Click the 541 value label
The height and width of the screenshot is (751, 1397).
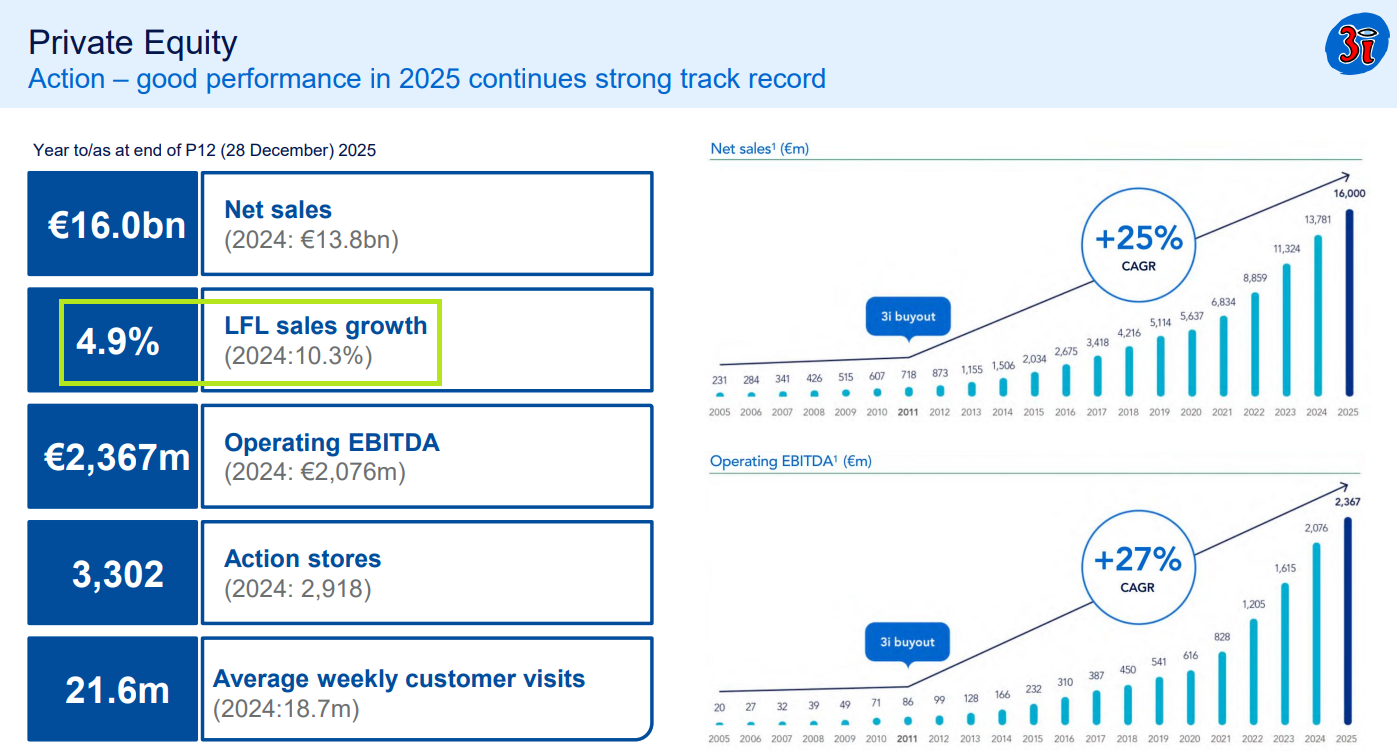[x=1161, y=661]
